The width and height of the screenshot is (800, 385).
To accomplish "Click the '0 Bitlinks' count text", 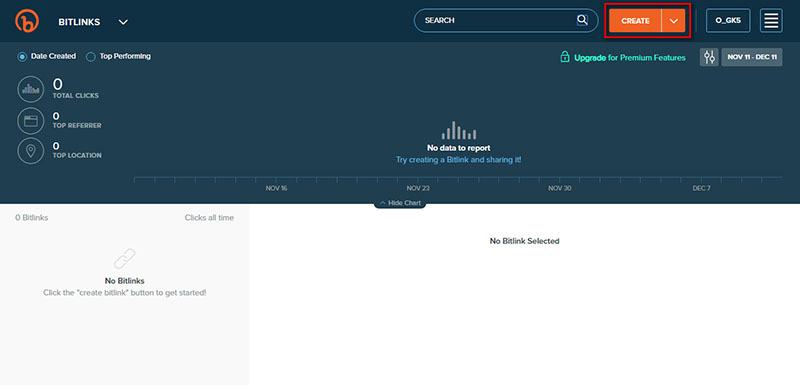I will (x=32, y=218).
